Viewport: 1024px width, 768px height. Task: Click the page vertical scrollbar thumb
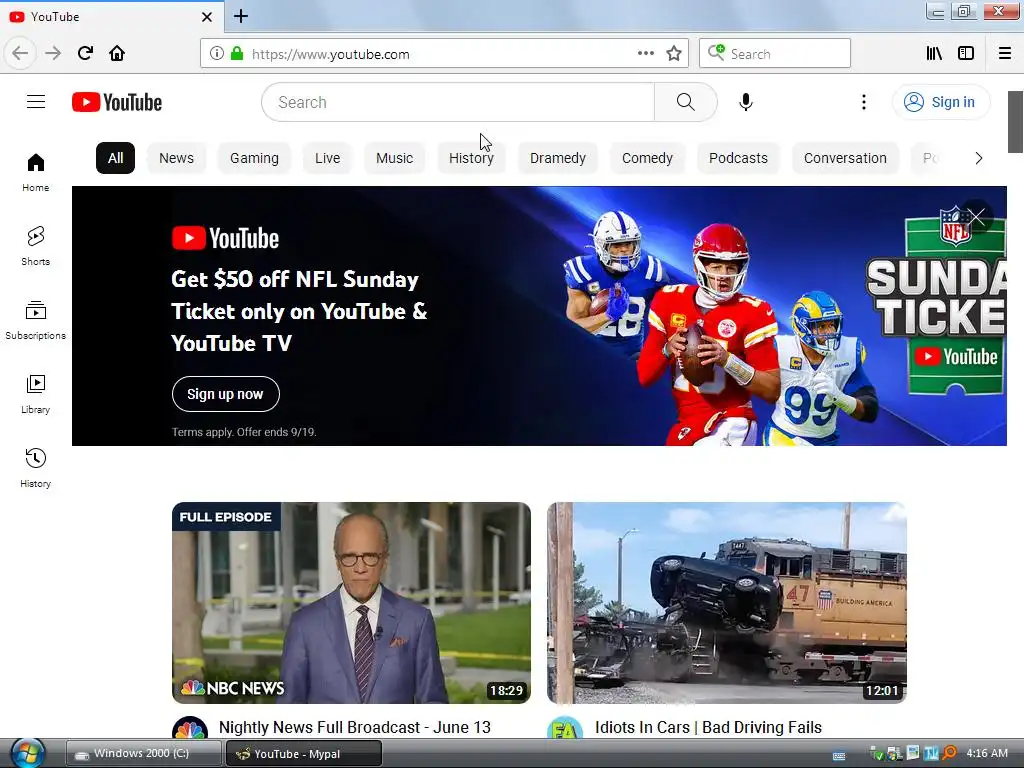[1016, 122]
